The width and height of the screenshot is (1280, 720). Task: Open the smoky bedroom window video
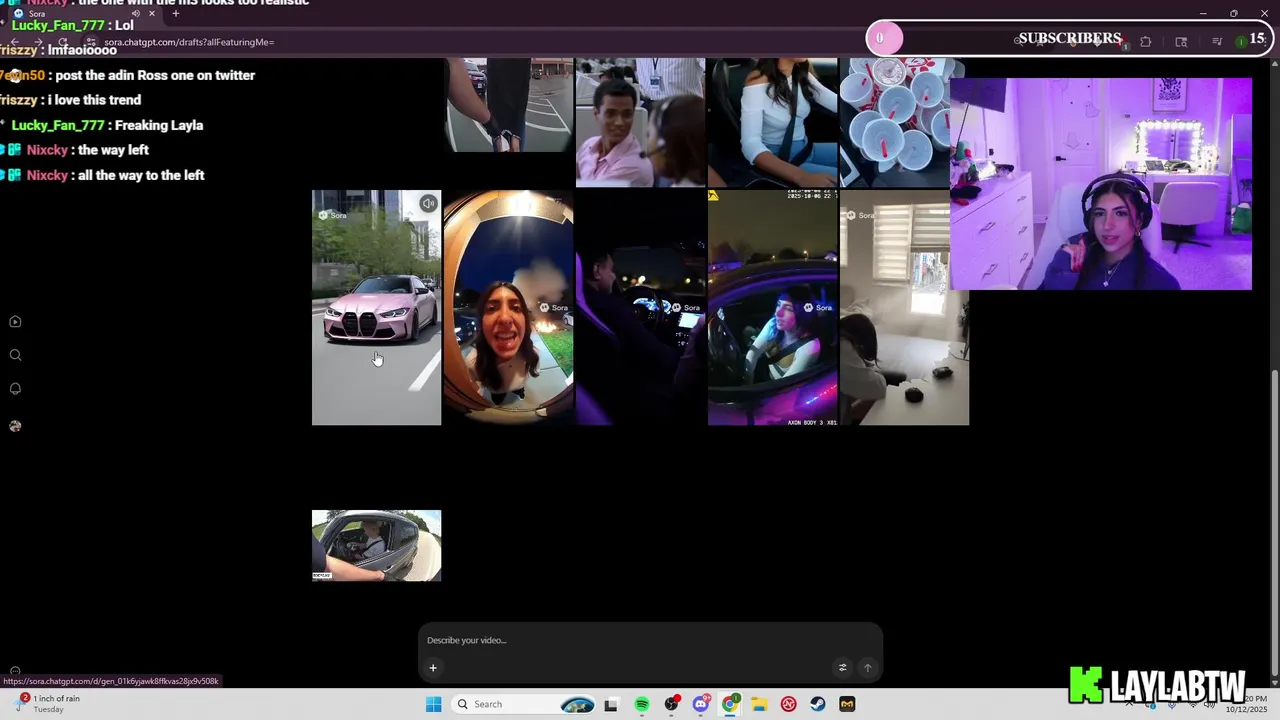[x=904, y=307]
